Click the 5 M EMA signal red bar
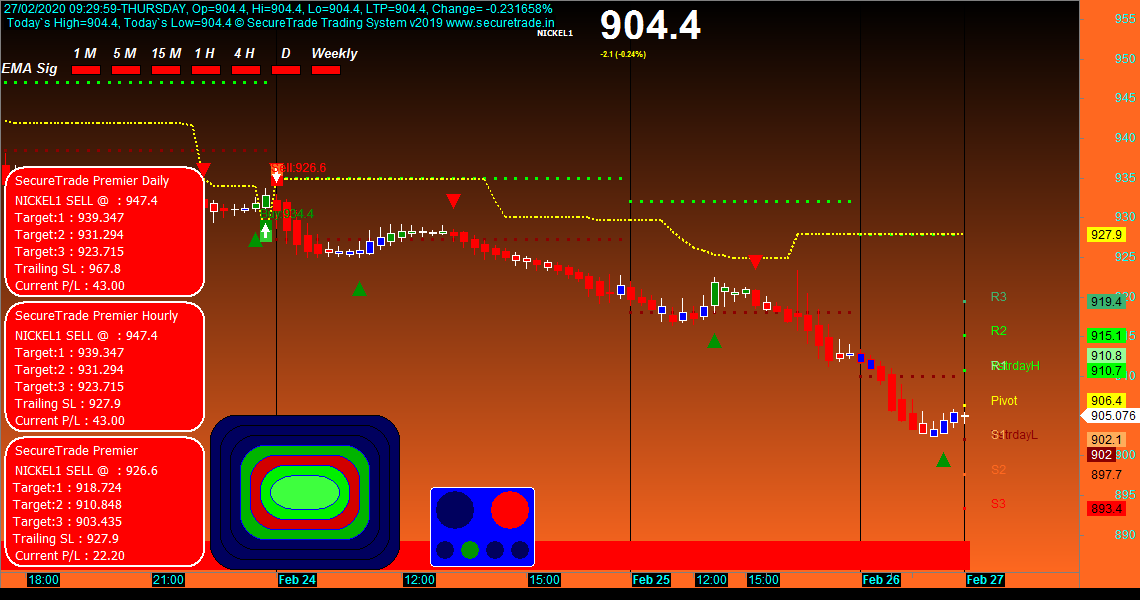The height and width of the screenshot is (600, 1140). point(126,70)
